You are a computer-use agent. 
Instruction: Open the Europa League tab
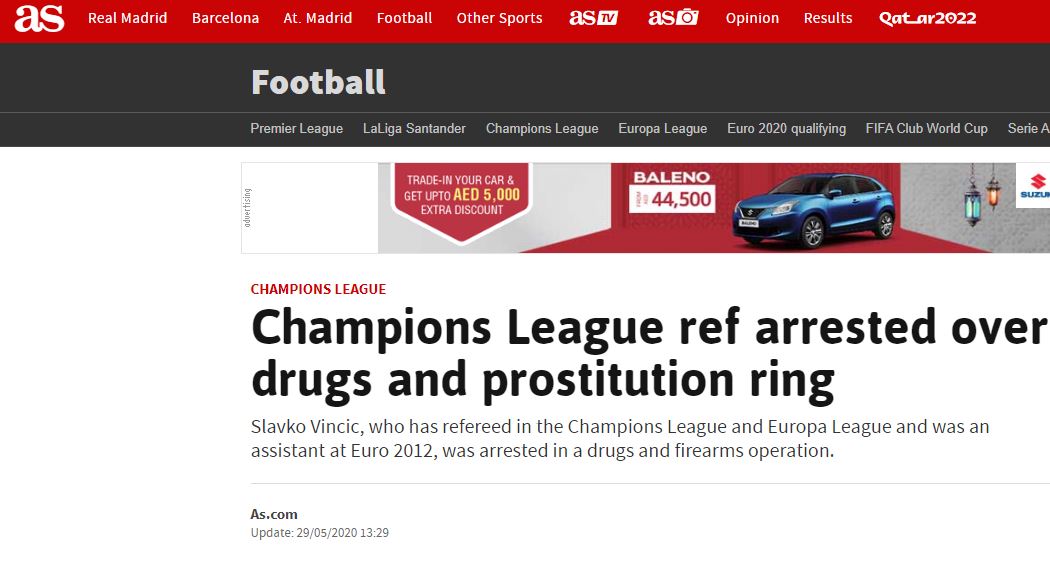(662, 128)
